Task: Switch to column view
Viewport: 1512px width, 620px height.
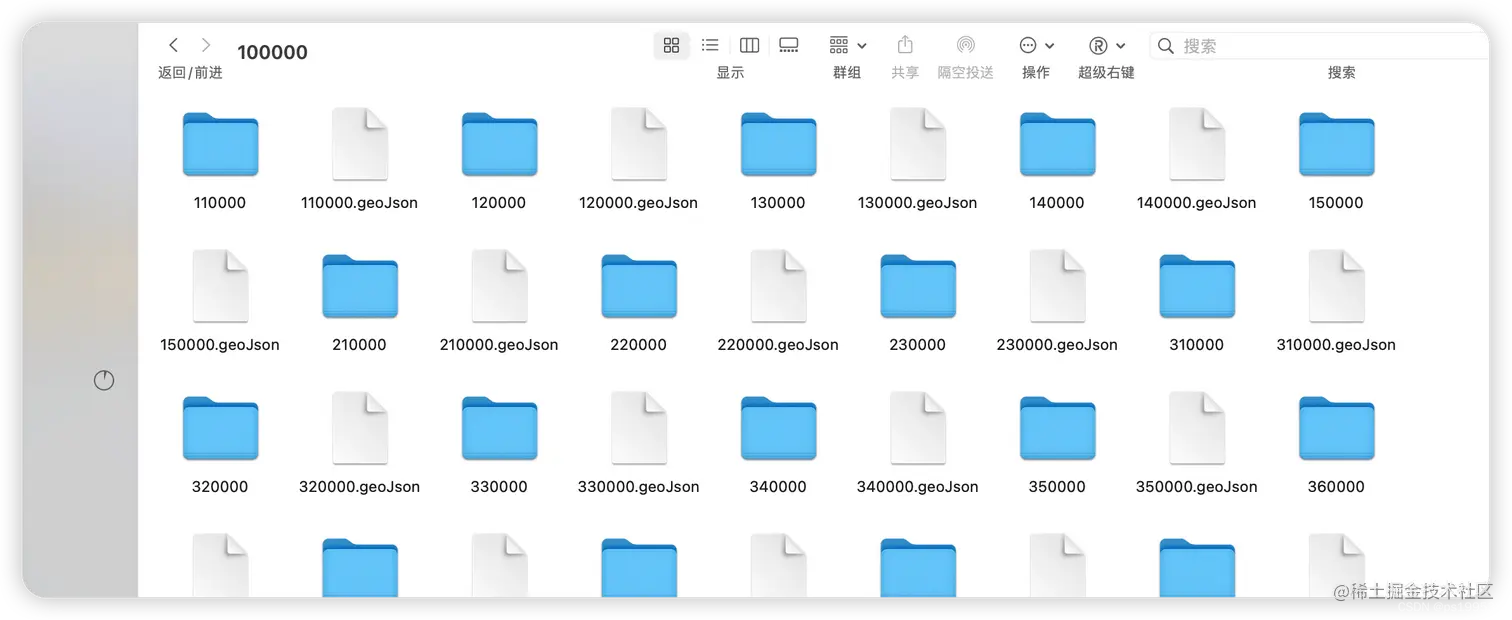Action: click(x=749, y=45)
